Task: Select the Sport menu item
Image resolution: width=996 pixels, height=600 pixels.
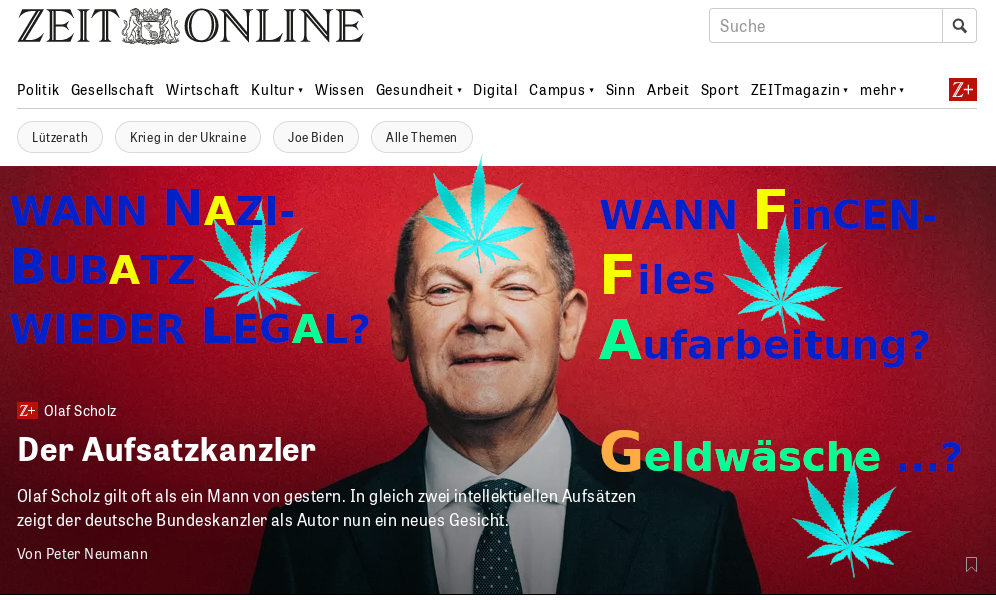Action: pos(720,90)
